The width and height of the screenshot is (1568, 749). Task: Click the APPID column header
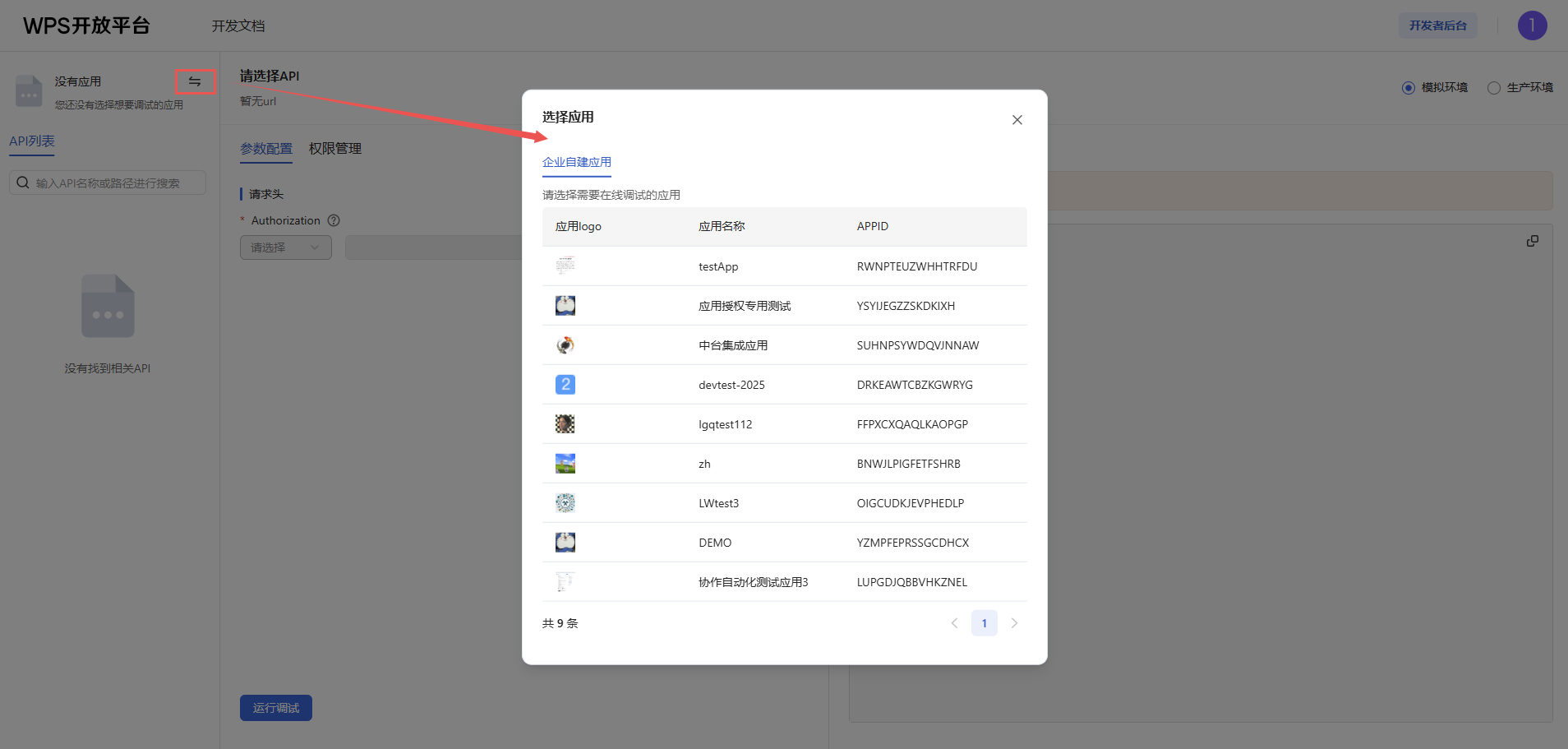pyautogui.click(x=873, y=226)
